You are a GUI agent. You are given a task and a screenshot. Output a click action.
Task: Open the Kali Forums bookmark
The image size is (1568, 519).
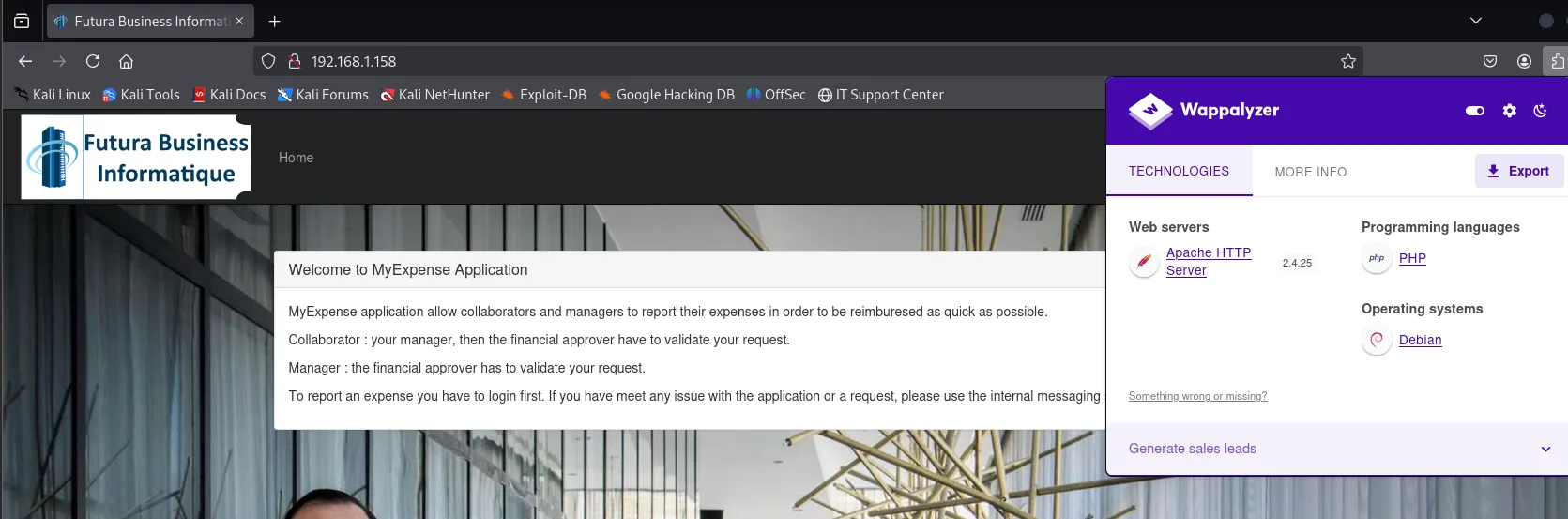(323, 95)
